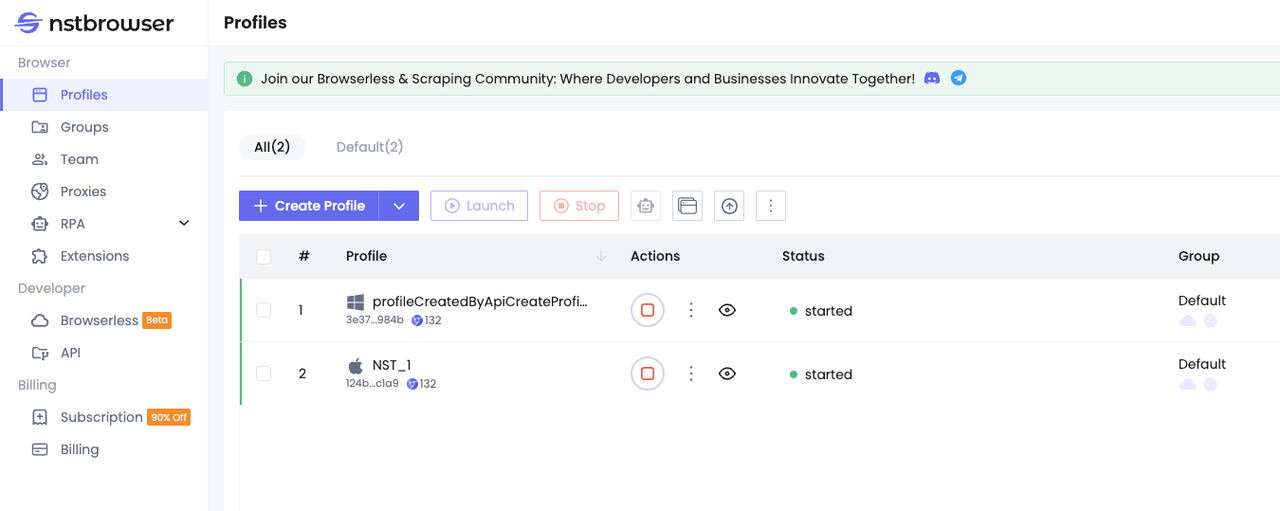Open the toolbar more options menu
The image size is (1280, 511).
click(x=770, y=206)
